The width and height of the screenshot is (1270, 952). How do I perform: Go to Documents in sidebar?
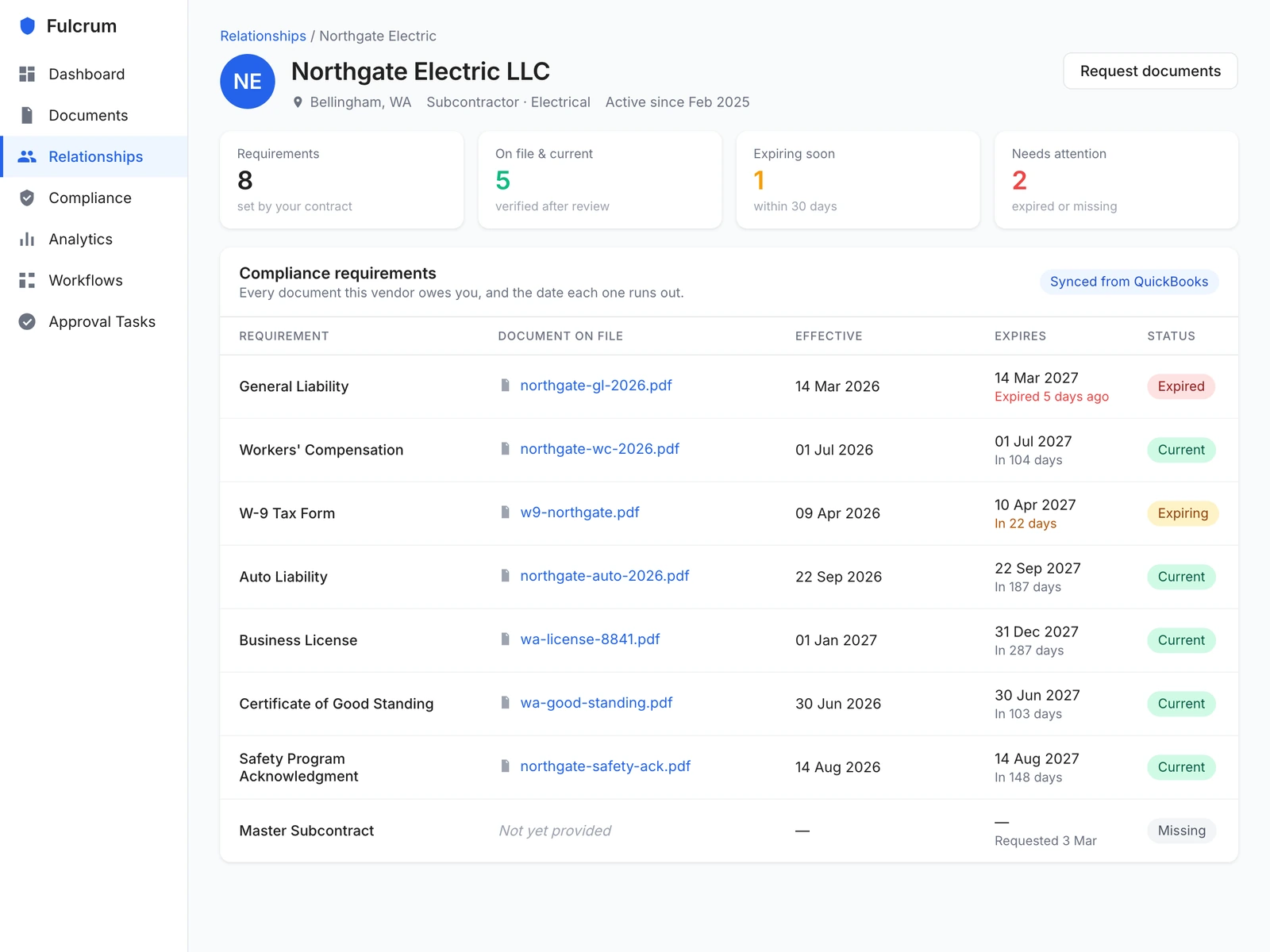[94, 115]
